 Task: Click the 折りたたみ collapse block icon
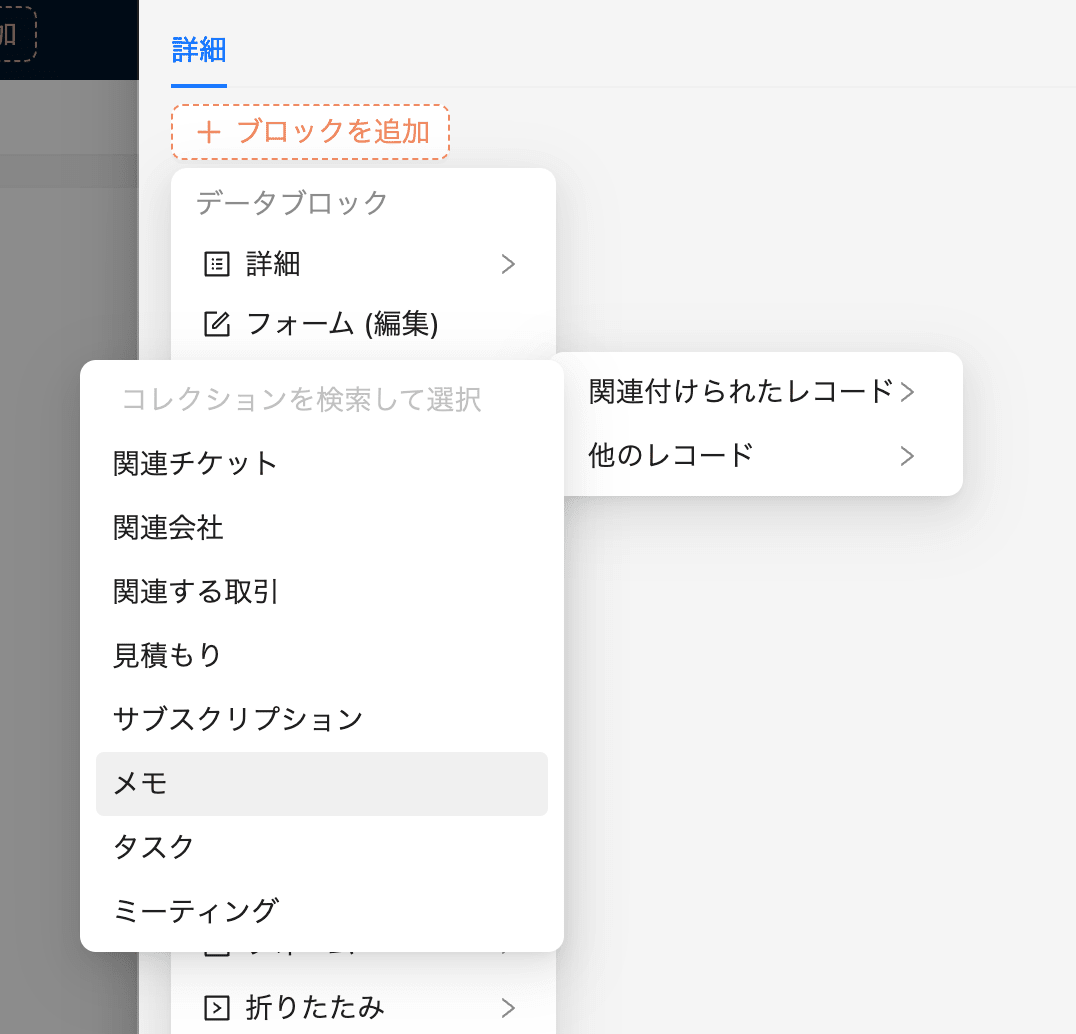[x=217, y=1008]
